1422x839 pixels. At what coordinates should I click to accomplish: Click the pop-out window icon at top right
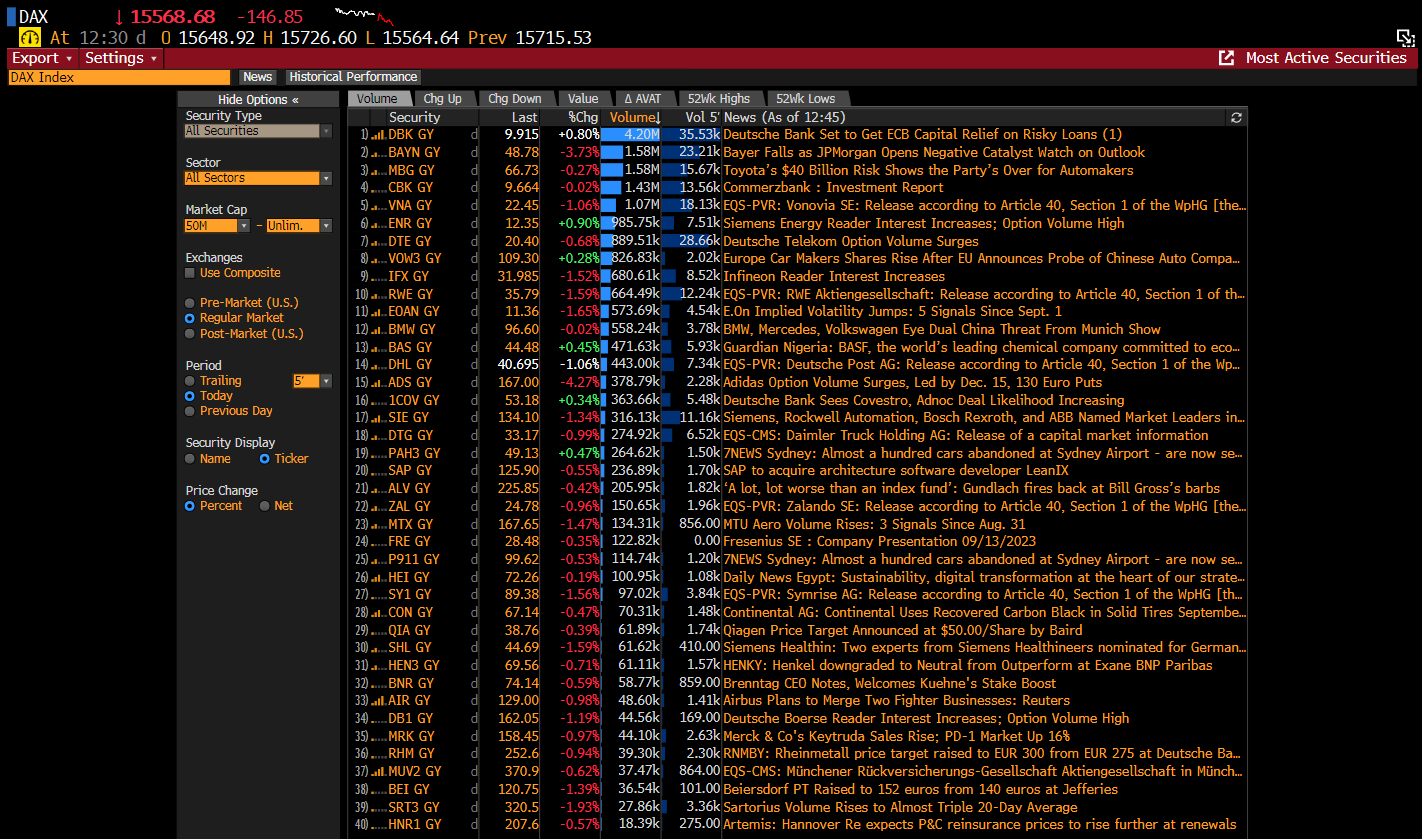tap(1404, 37)
